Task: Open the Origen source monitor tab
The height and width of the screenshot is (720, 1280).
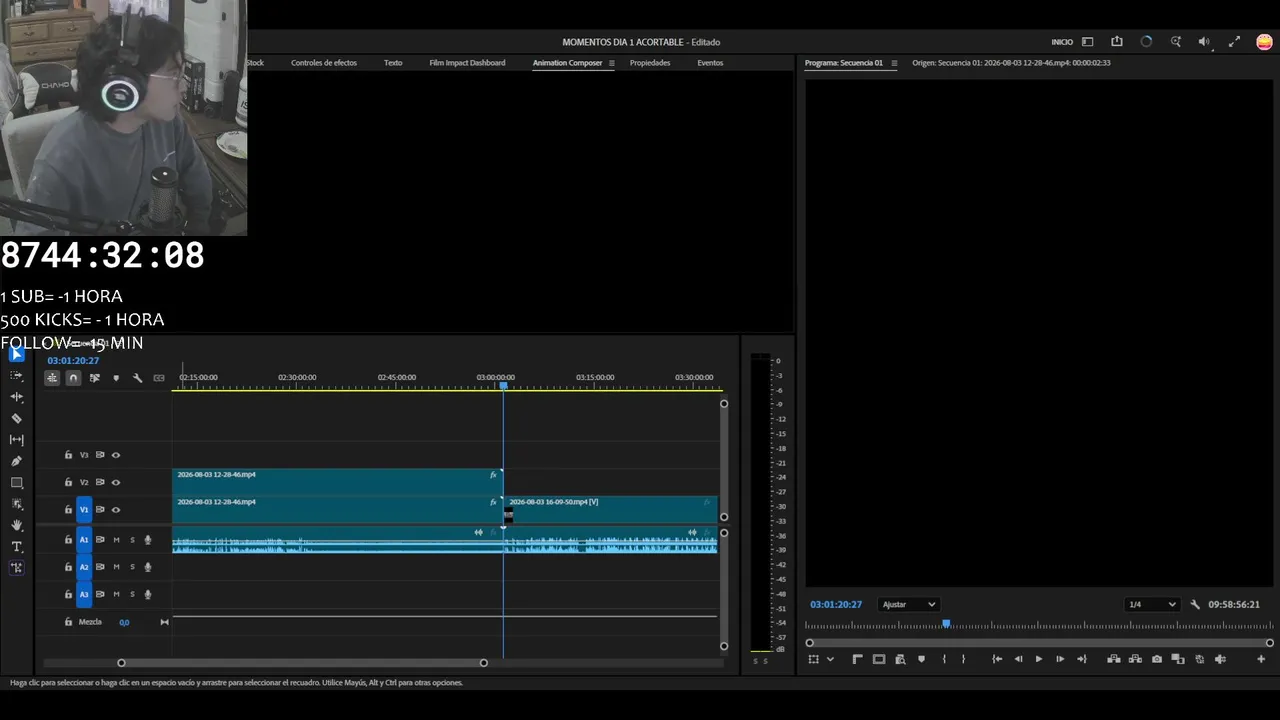Action: (1011, 63)
